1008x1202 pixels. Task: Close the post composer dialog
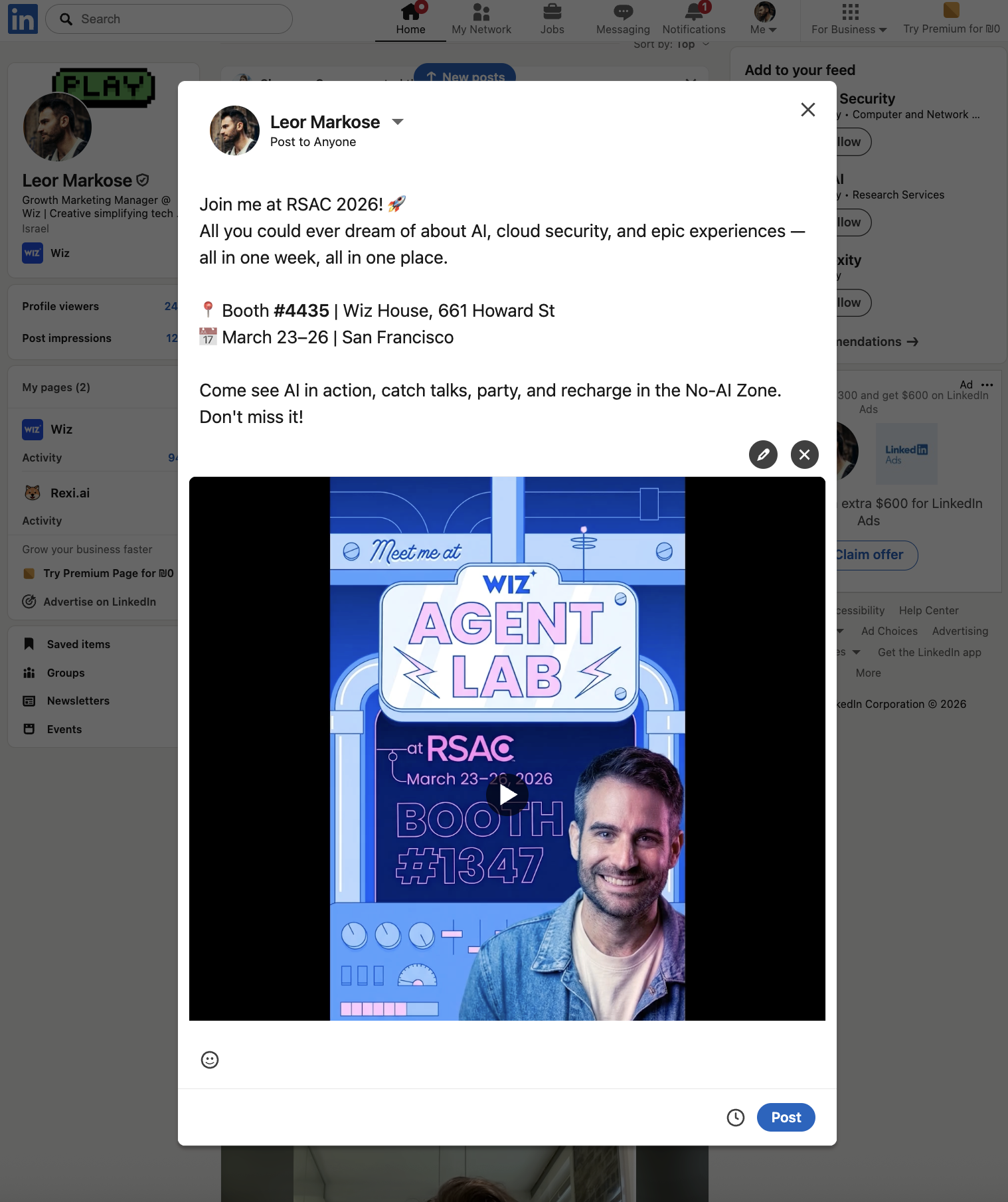click(x=808, y=110)
